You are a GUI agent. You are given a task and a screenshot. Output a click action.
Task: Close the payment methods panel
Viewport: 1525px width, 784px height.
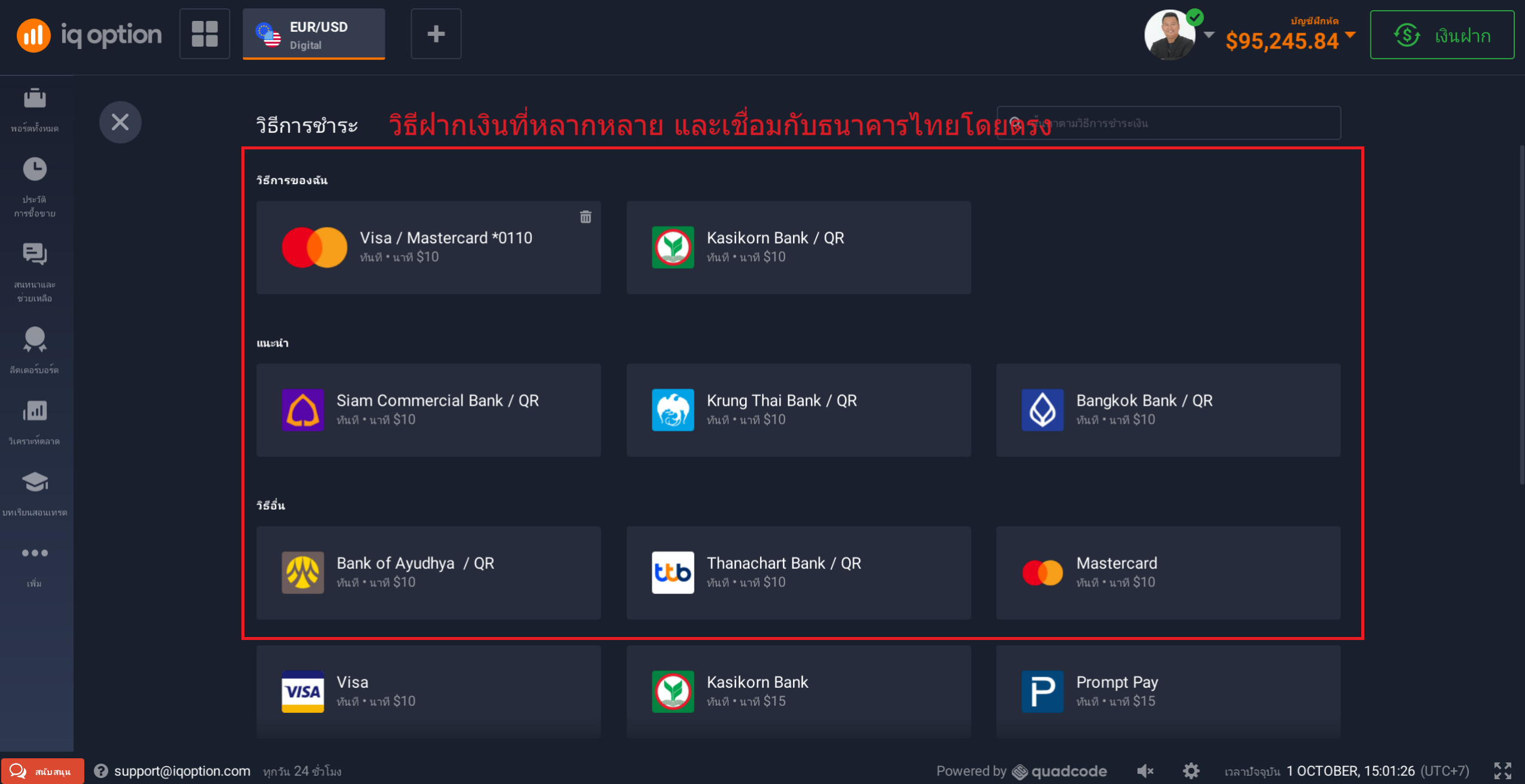coord(120,122)
